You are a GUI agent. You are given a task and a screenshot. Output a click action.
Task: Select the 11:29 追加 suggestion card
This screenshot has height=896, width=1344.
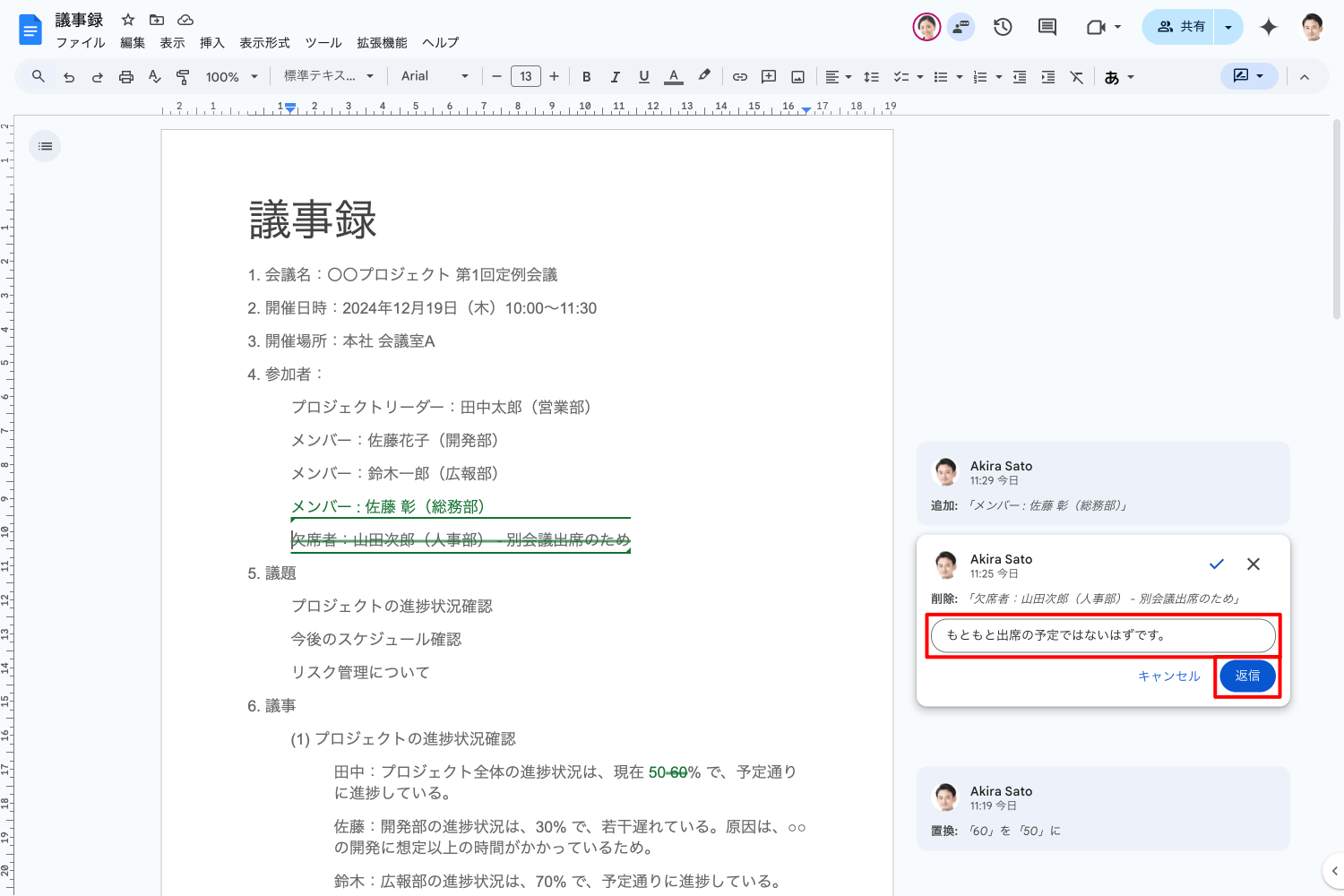point(1103,484)
